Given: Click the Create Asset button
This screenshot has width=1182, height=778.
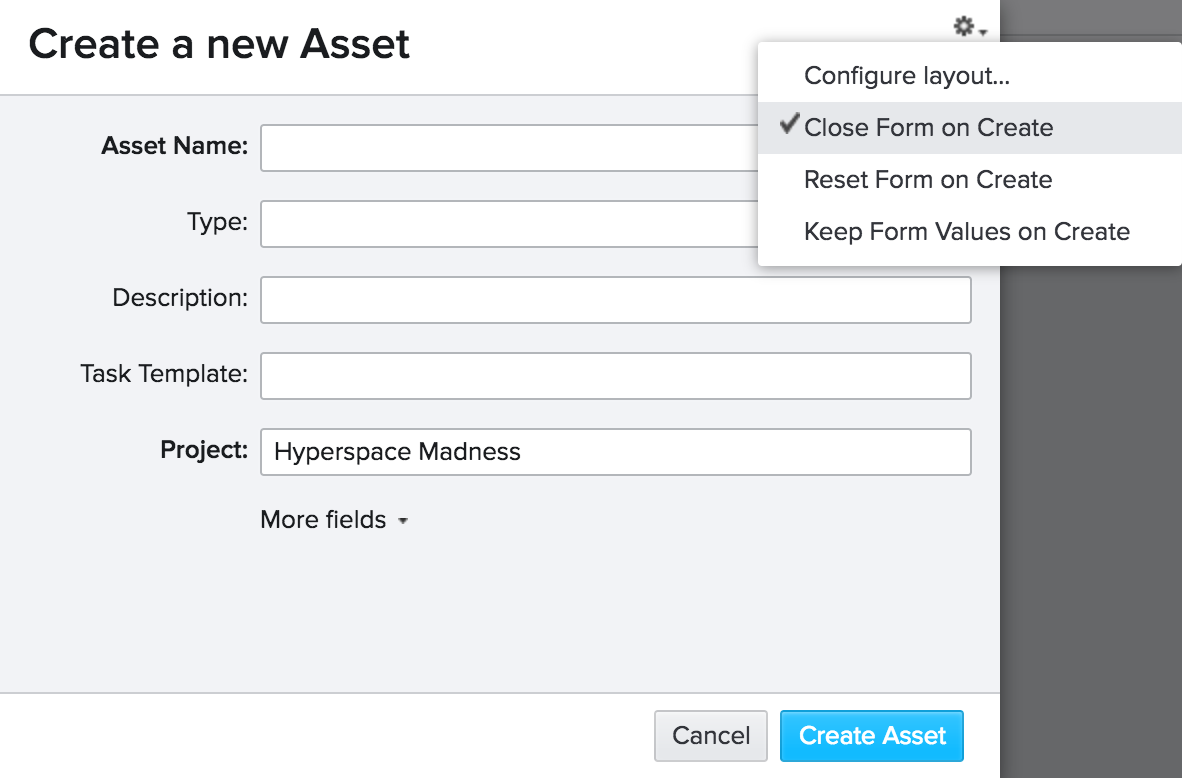Looking at the screenshot, I should [871, 736].
